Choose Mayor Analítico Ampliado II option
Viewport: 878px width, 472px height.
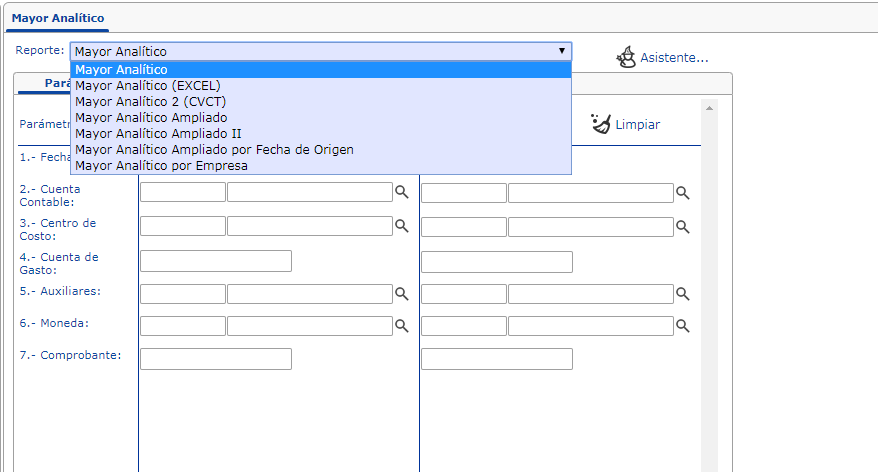click(157, 133)
